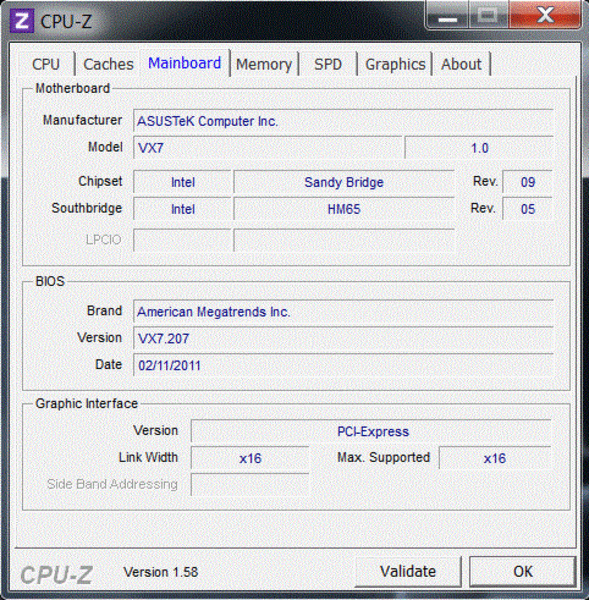
Task: Click the BIOS Brand American Megatrends field
Action: [343, 311]
